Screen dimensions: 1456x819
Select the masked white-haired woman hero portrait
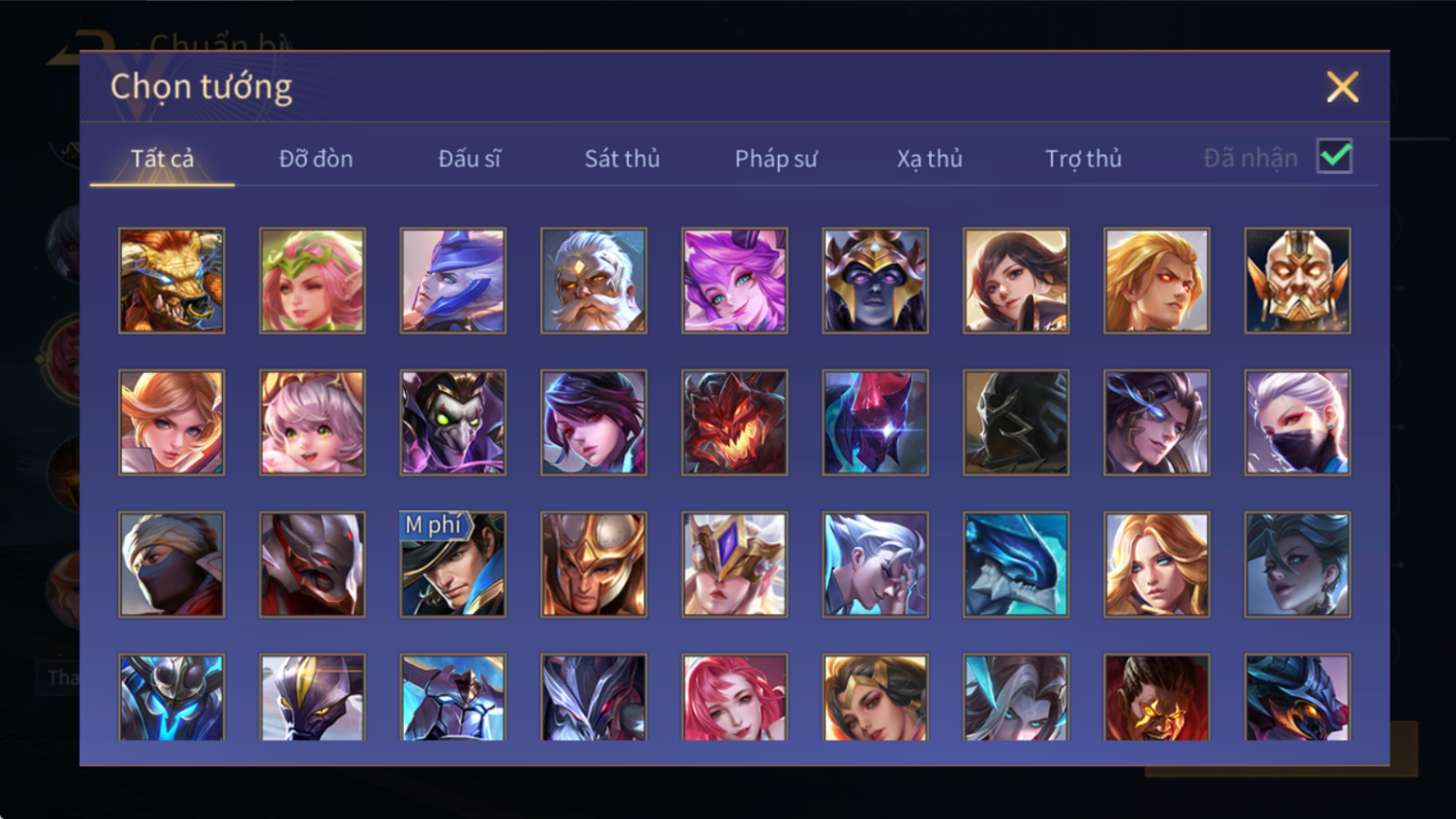click(x=1297, y=423)
